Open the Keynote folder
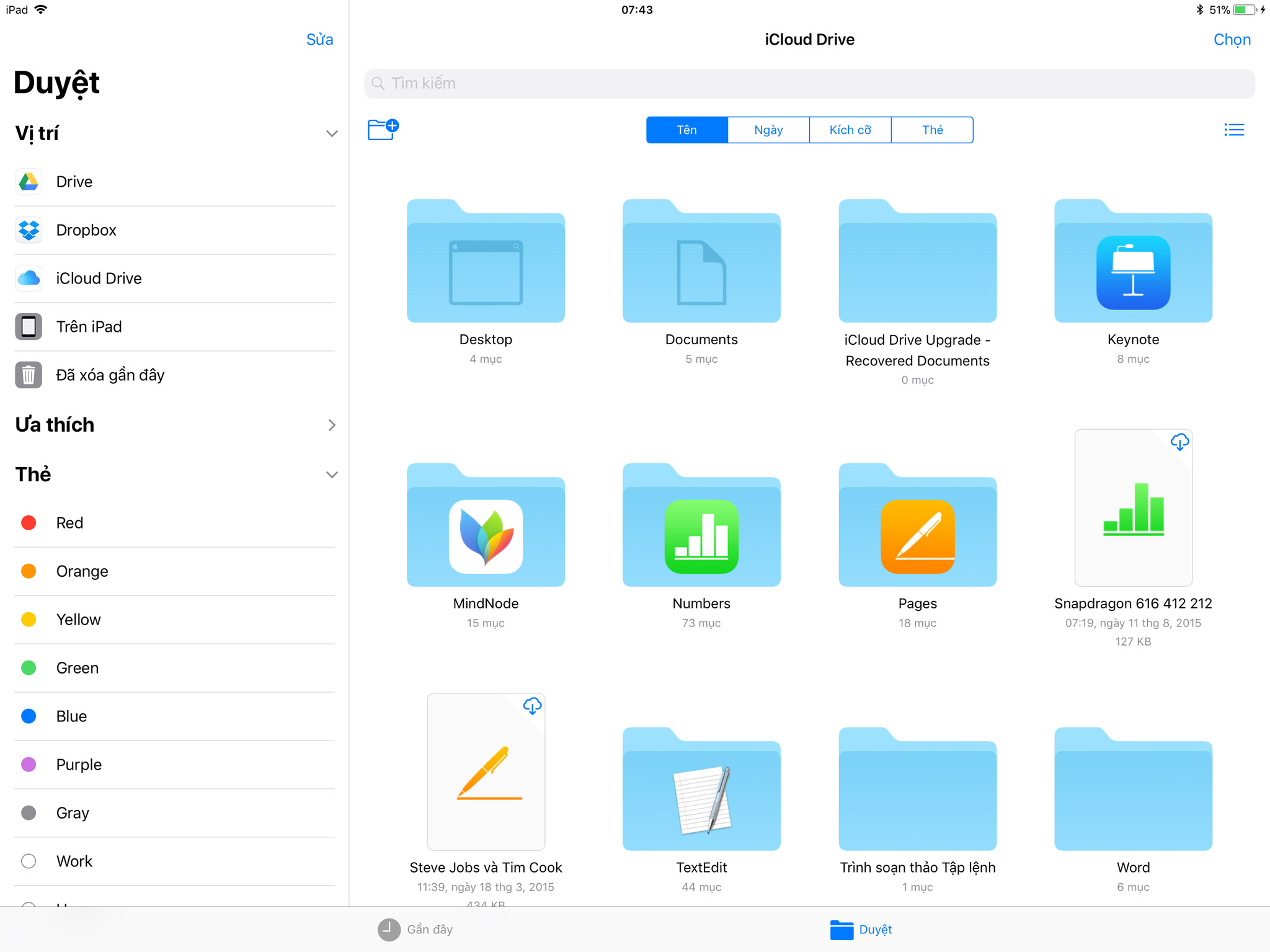This screenshot has width=1270, height=952. pyautogui.click(x=1133, y=260)
